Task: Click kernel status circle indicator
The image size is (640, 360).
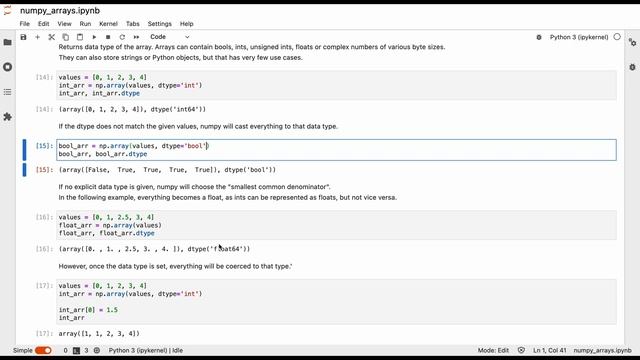Action: tap(617, 37)
